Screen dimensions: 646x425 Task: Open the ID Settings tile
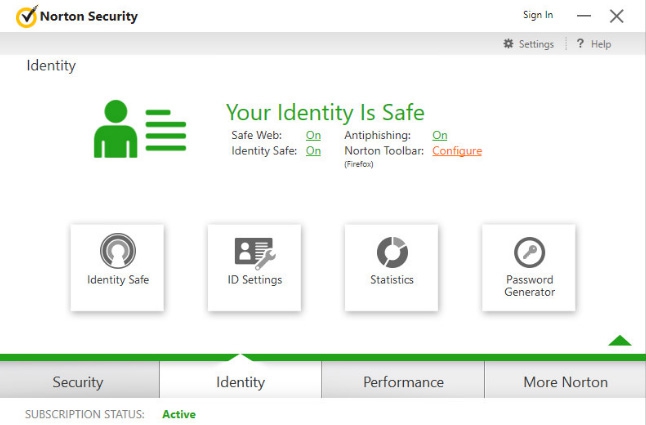pos(255,267)
